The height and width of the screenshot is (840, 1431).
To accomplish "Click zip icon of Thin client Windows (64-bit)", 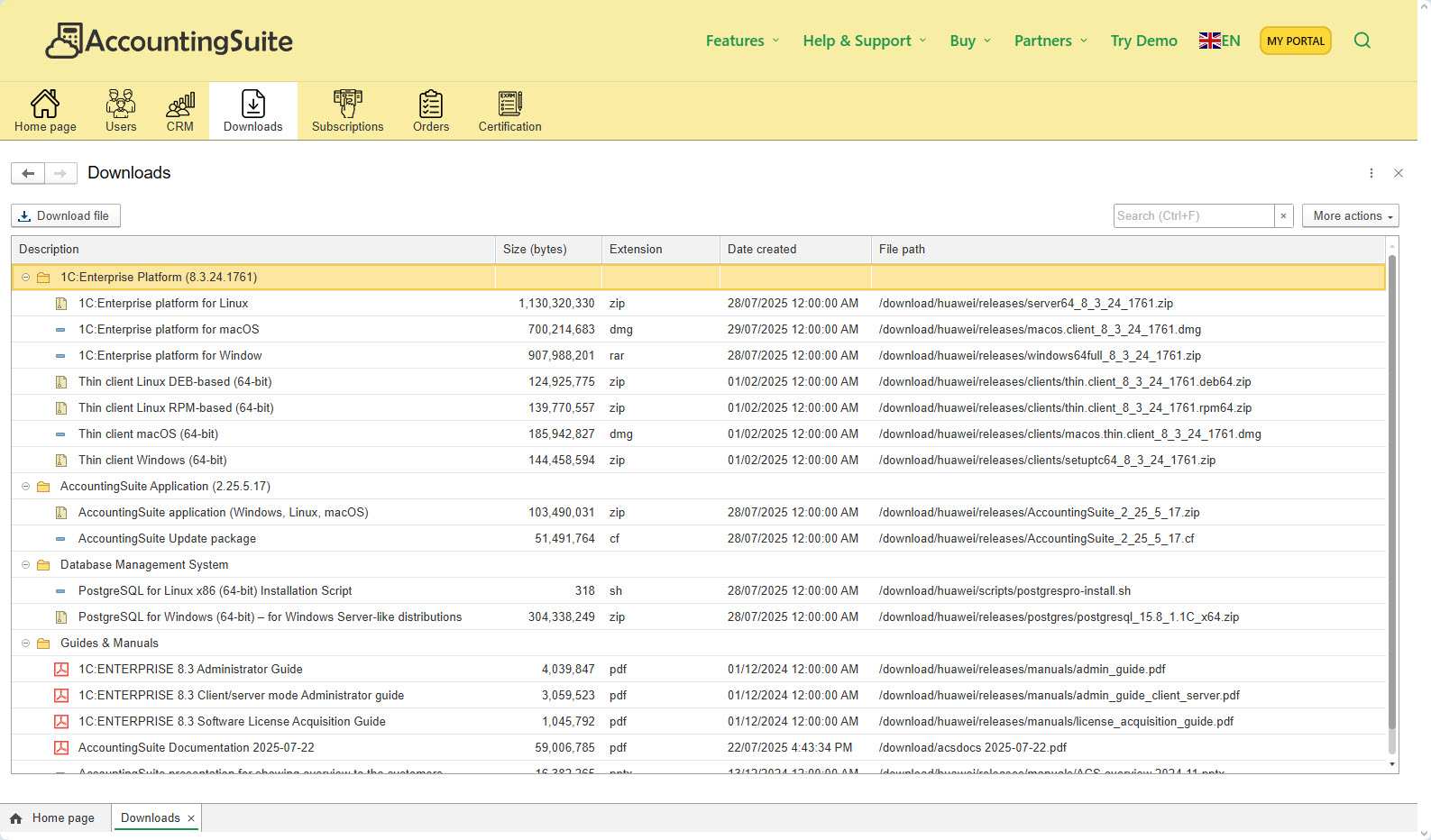I will click(x=61, y=461).
